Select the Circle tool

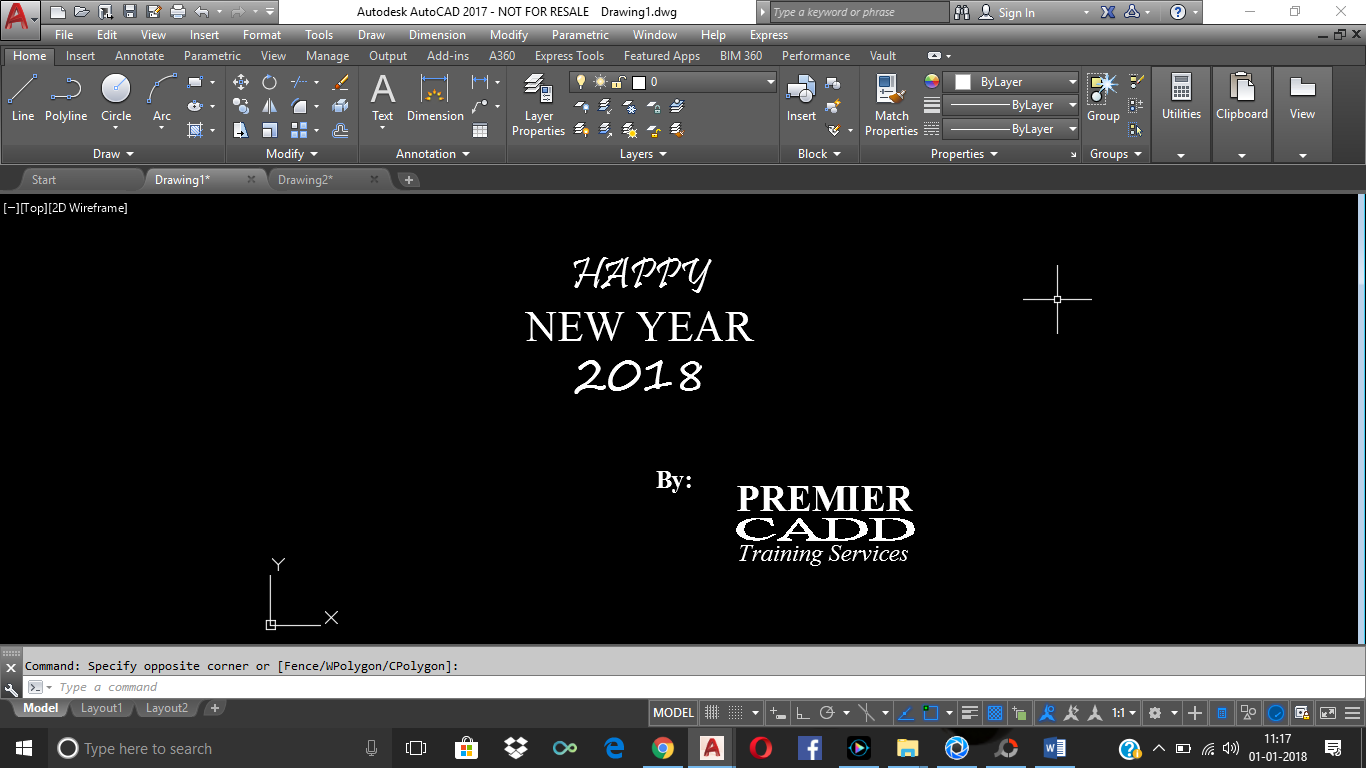click(116, 98)
